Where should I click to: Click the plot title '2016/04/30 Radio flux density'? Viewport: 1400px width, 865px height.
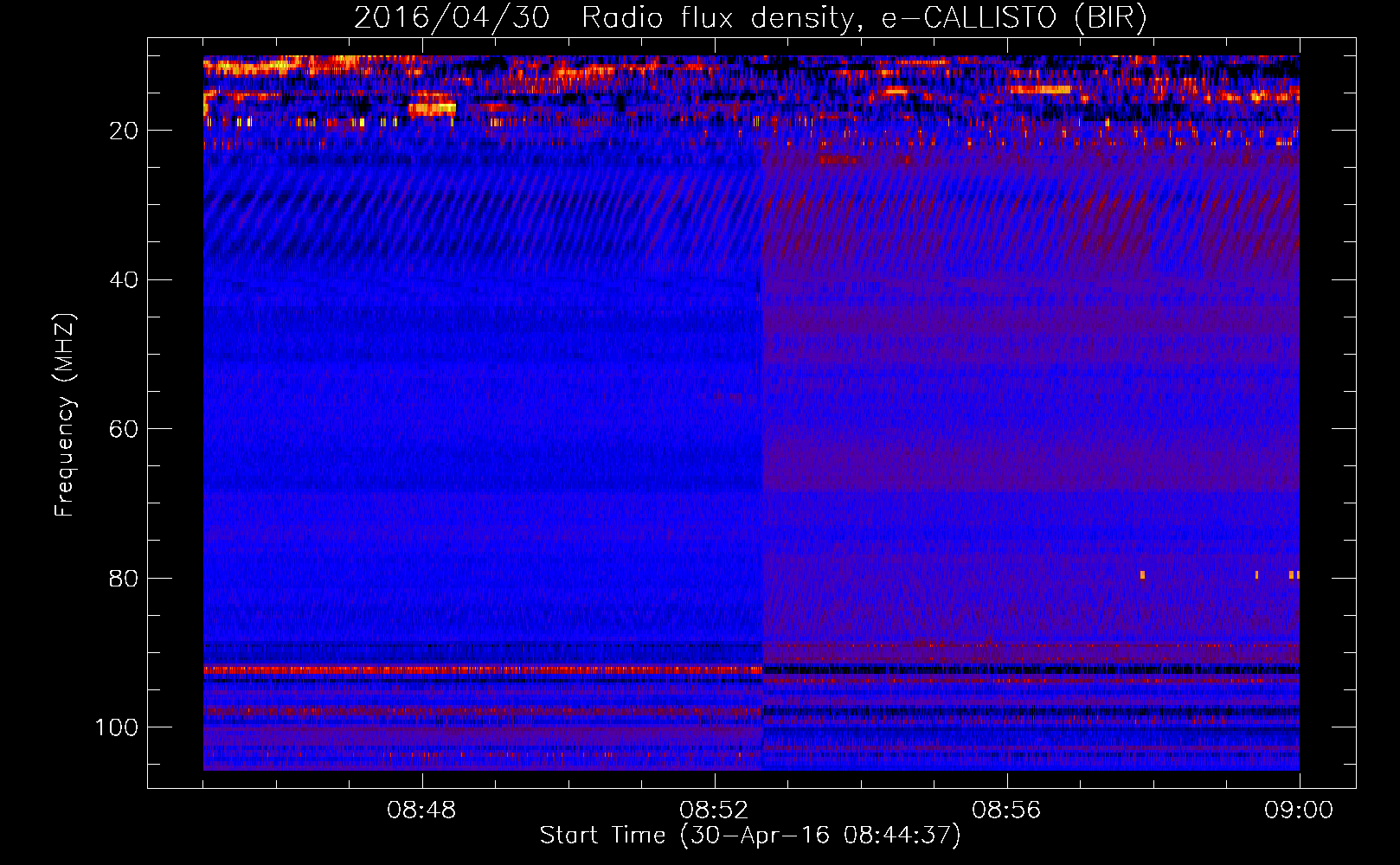pyautogui.click(x=750, y=18)
